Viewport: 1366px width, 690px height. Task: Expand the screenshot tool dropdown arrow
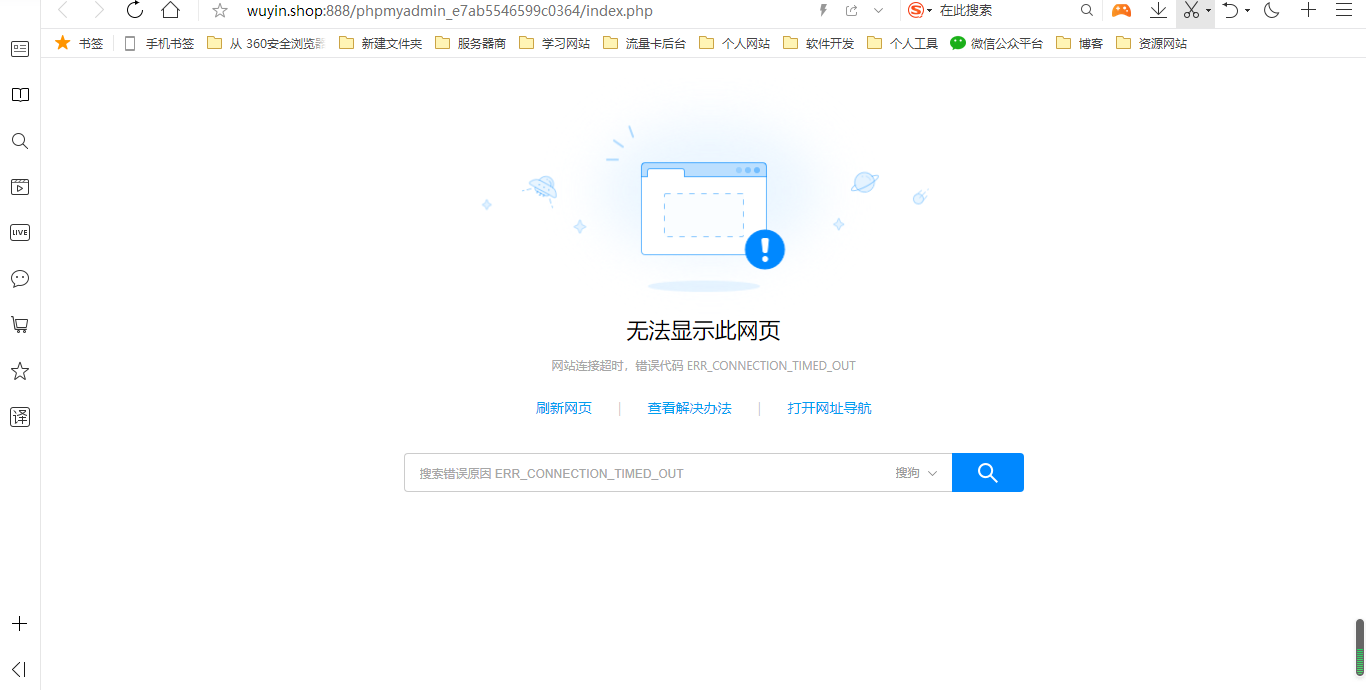pyautogui.click(x=1208, y=11)
